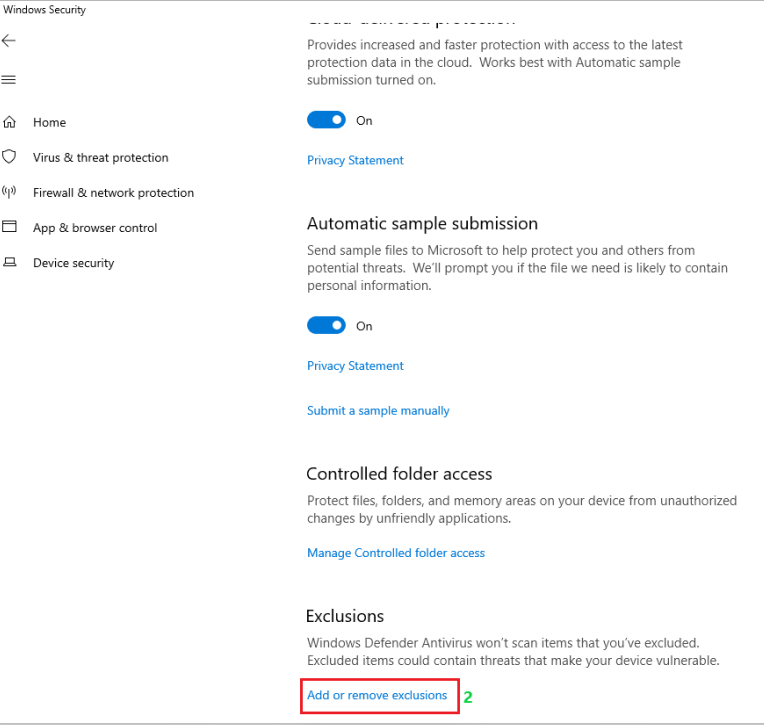Viewport: 764px width, 725px height.
Task: Open App & browser control section
Action: click(x=95, y=228)
